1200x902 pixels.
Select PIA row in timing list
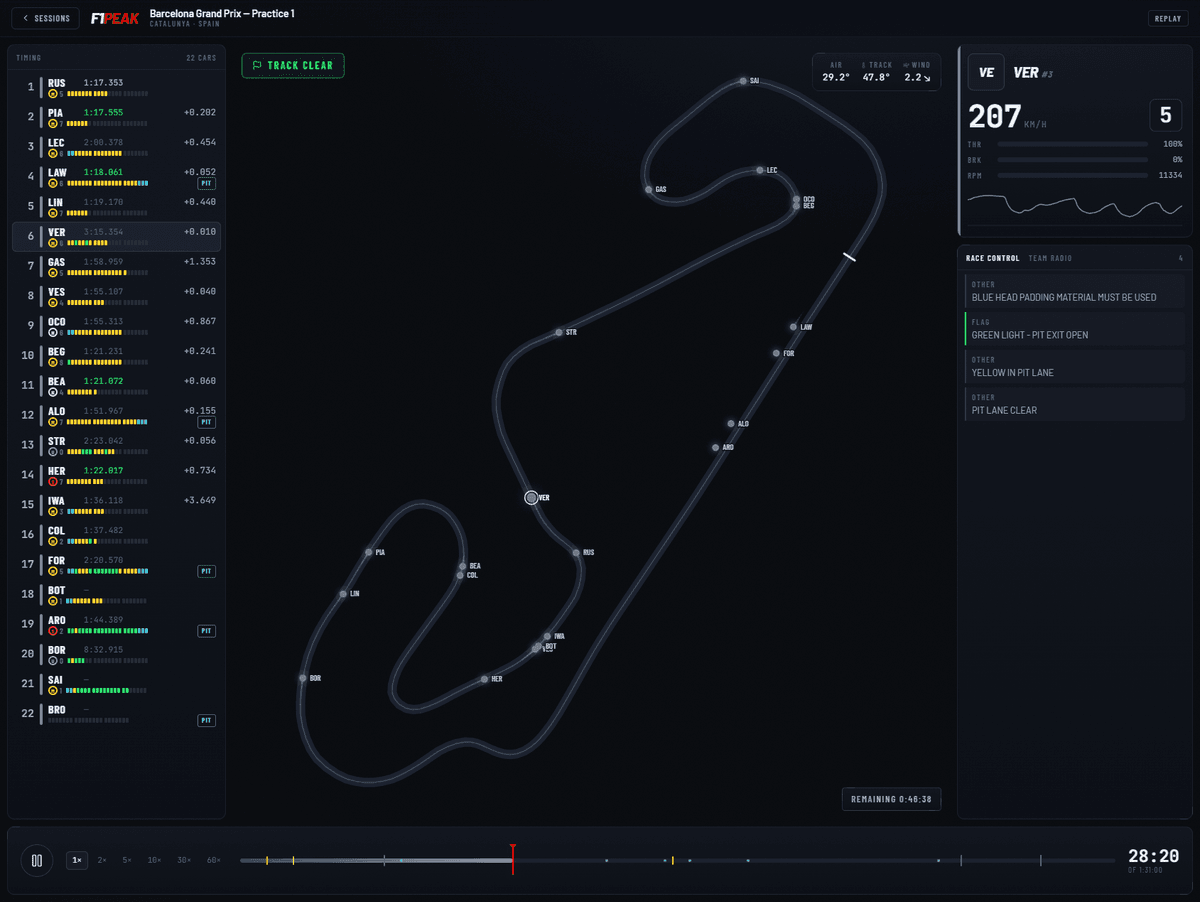pyautogui.click(x=116, y=118)
